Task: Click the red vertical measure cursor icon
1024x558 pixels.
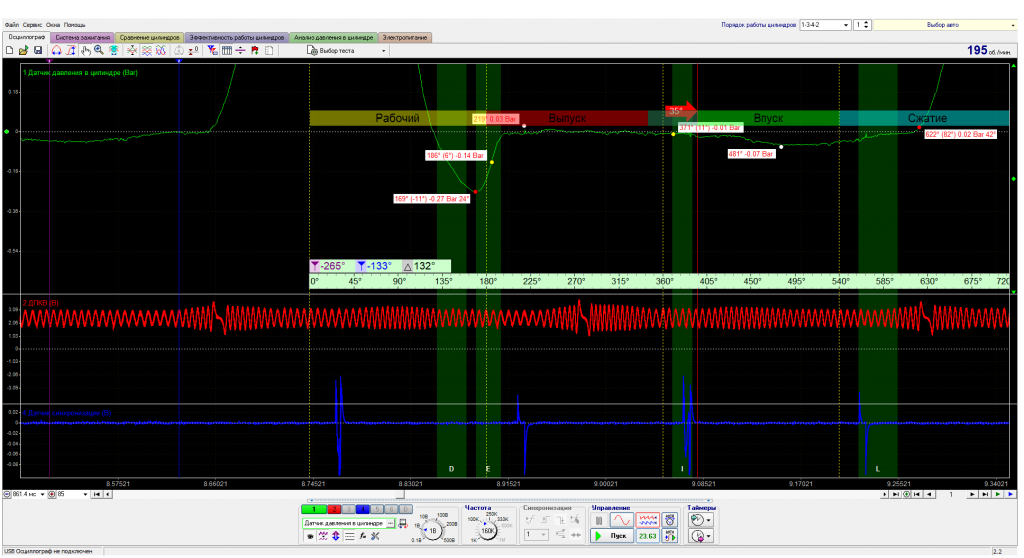Action: (71, 50)
